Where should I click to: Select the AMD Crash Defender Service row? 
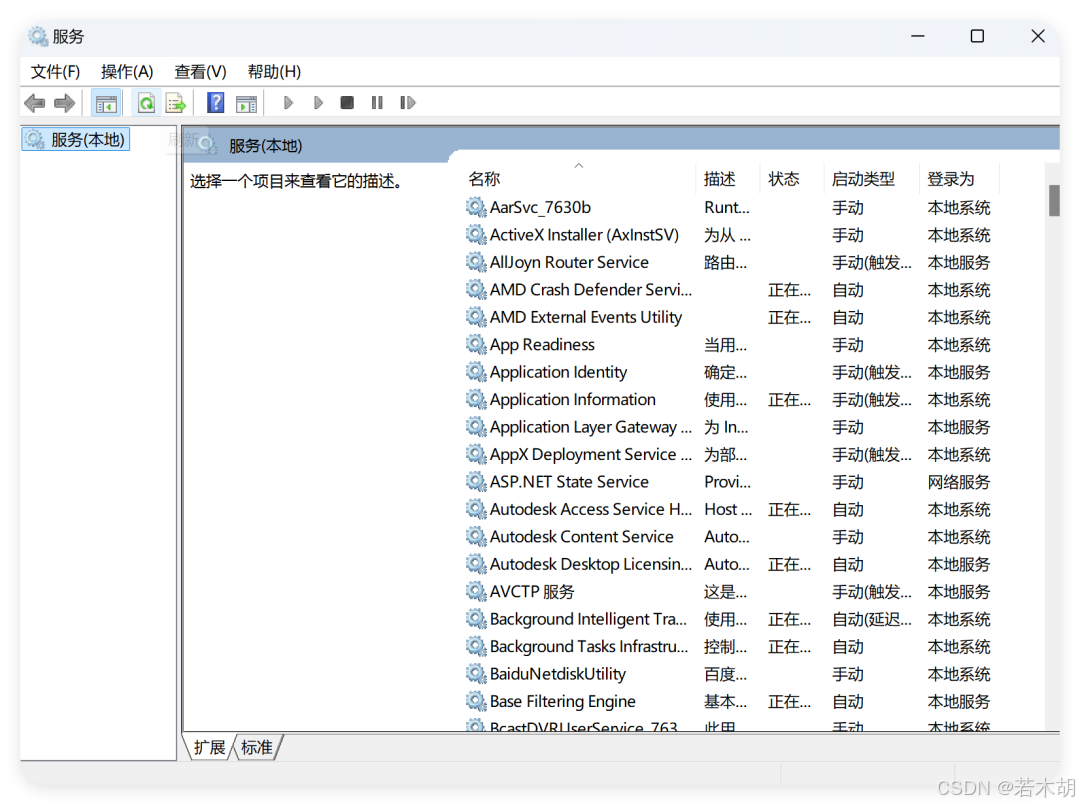pyautogui.click(x=591, y=290)
